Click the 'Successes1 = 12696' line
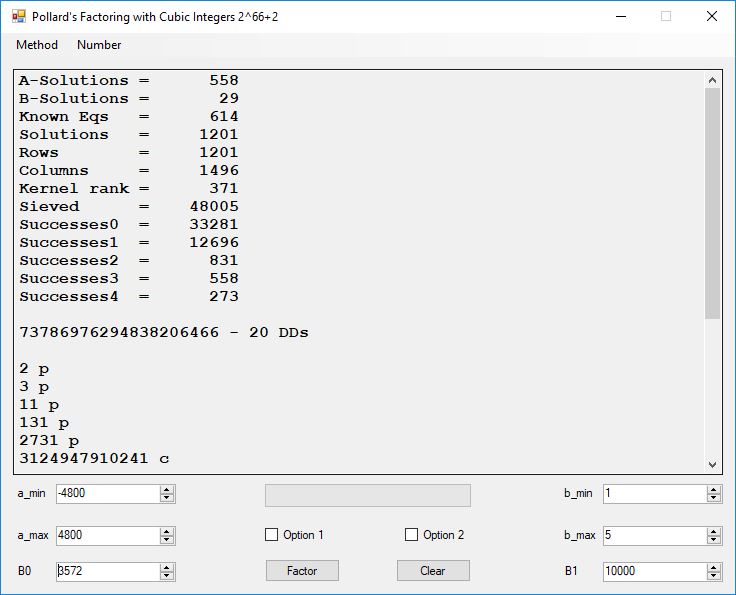 (x=129, y=243)
